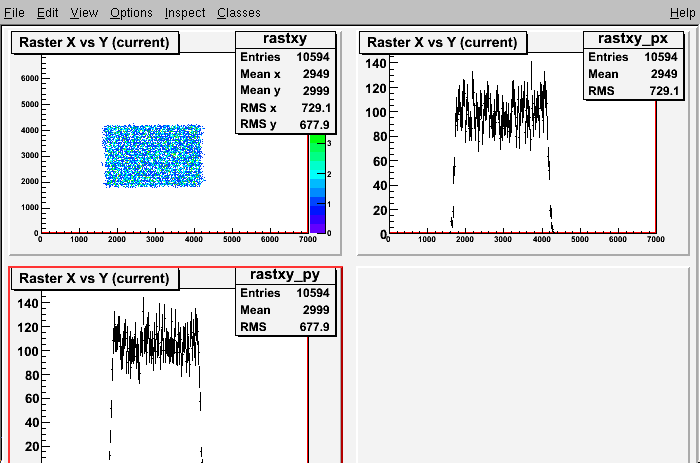Click the 6000 y-axis label in rastxy plot

point(30,79)
